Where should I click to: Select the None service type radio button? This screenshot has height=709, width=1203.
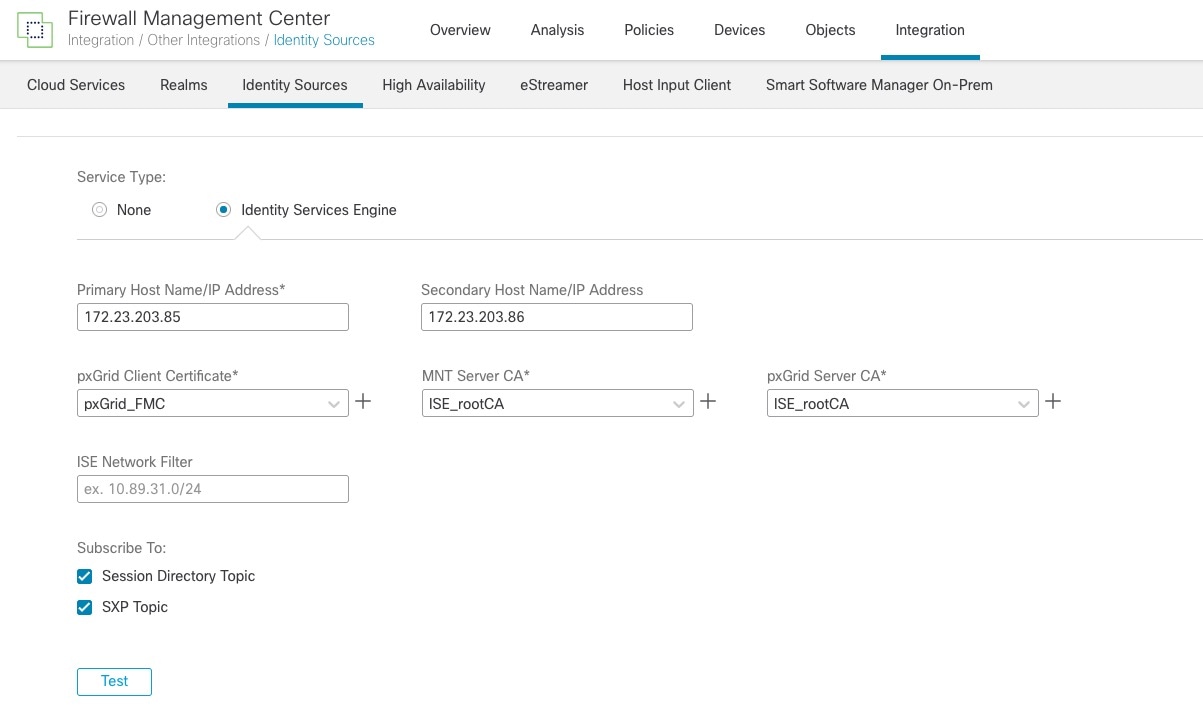(x=99, y=210)
